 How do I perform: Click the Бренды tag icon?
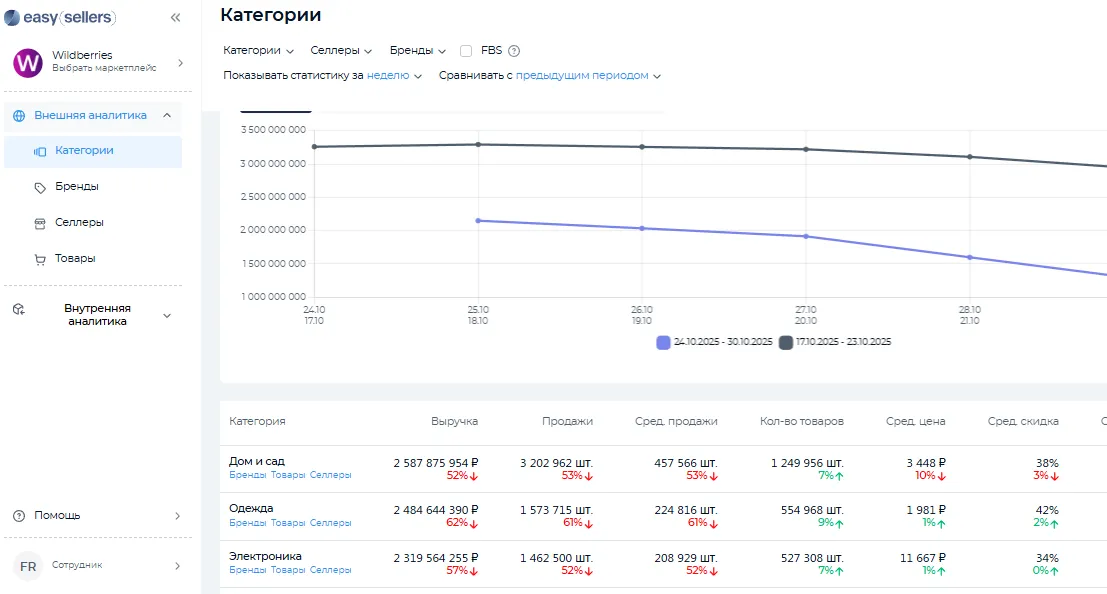[x=40, y=187]
